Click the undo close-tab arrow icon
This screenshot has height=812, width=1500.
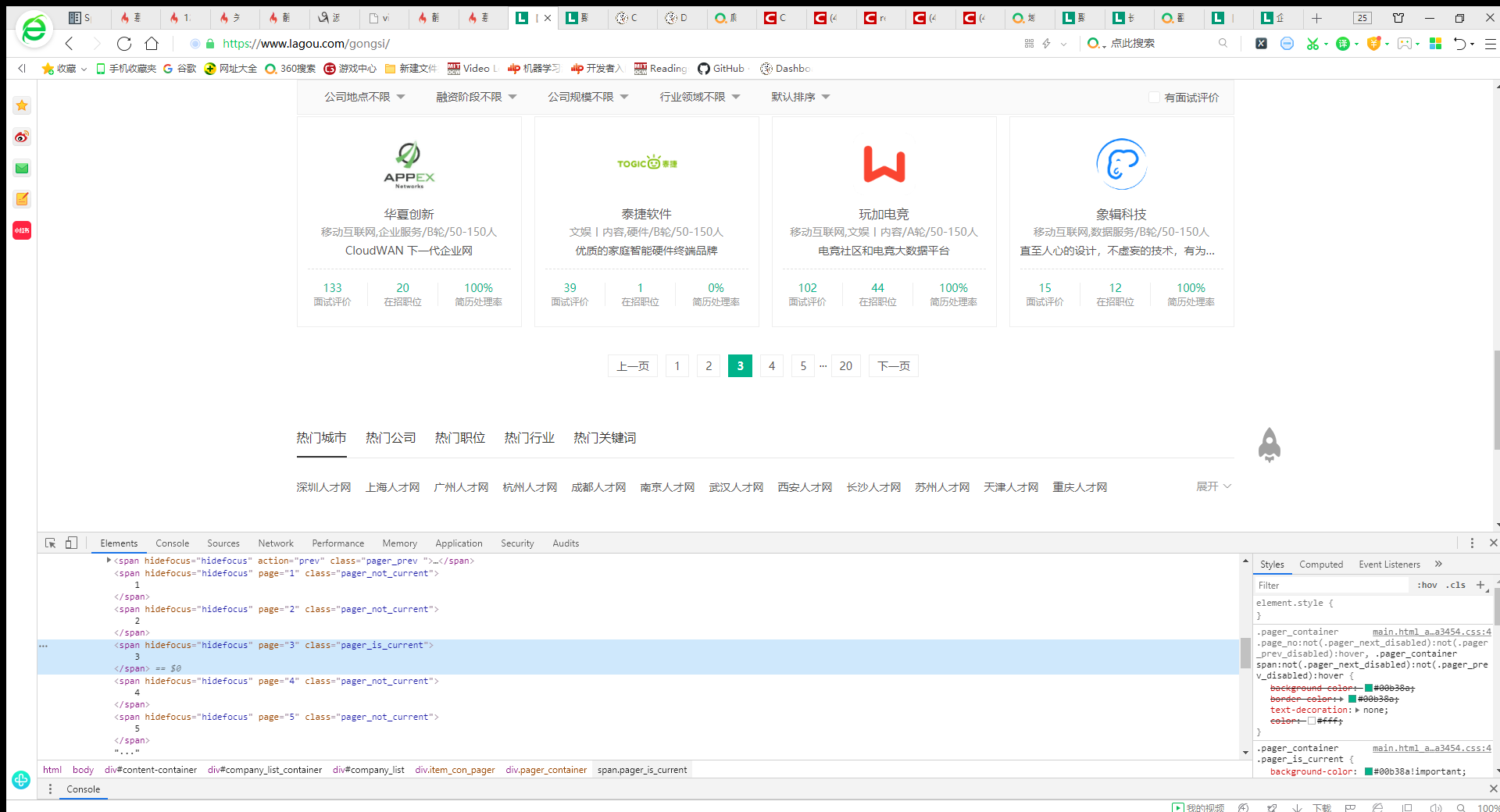click(1459, 44)
